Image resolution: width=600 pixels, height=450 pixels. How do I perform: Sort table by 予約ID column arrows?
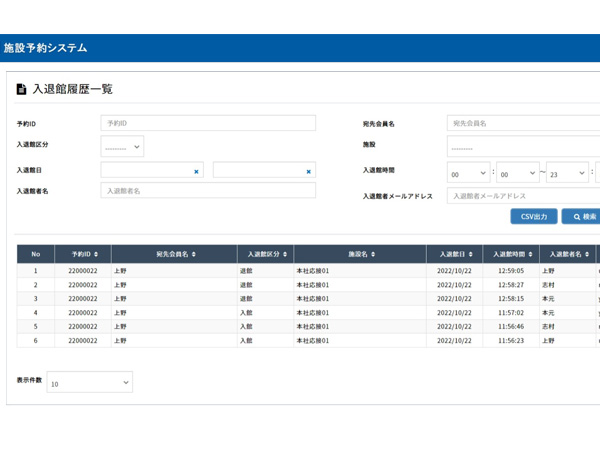(95, 255)
